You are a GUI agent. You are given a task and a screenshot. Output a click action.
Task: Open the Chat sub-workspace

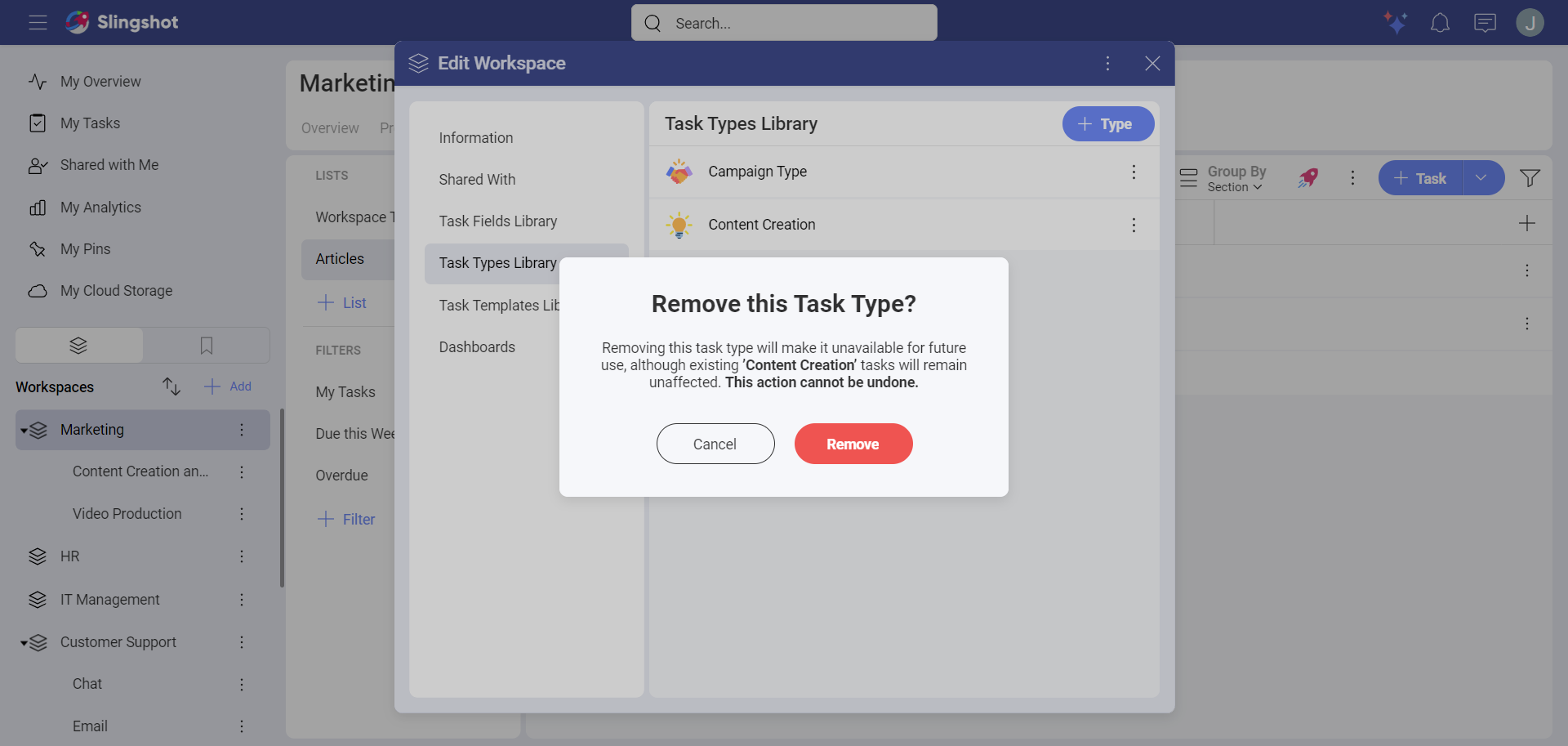(87, 684)
